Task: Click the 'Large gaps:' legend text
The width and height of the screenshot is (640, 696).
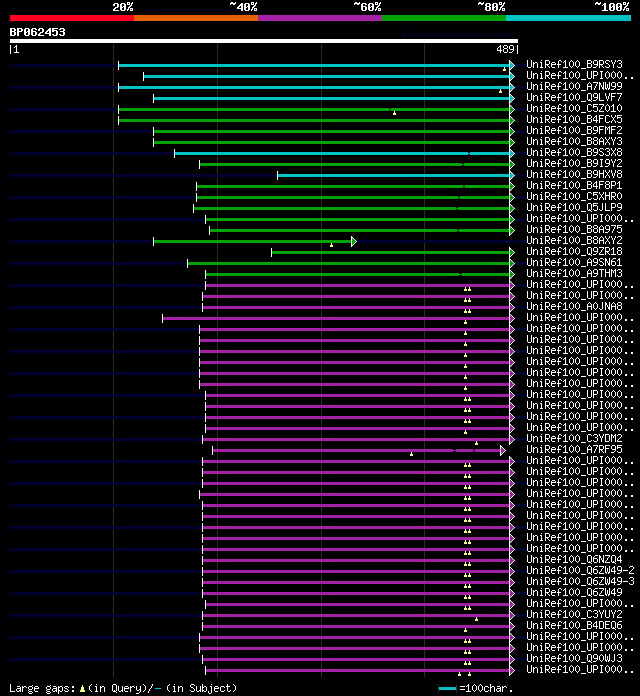Action: (43, 688)
